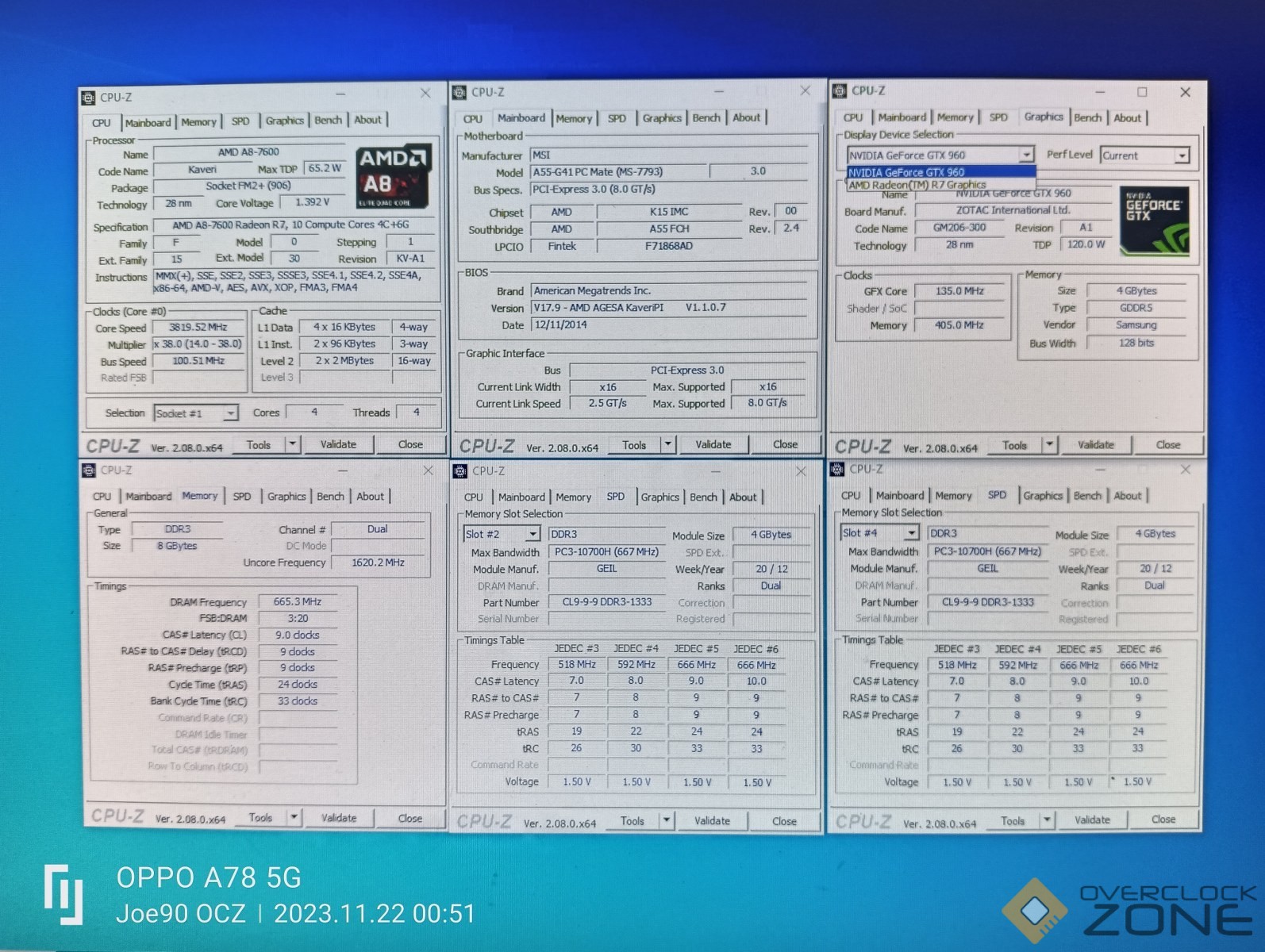This screenshot has width=1265, height=952.
Task: Expand Tools arrow in Slot #4 SPD window
Action: pos(1047,820)
